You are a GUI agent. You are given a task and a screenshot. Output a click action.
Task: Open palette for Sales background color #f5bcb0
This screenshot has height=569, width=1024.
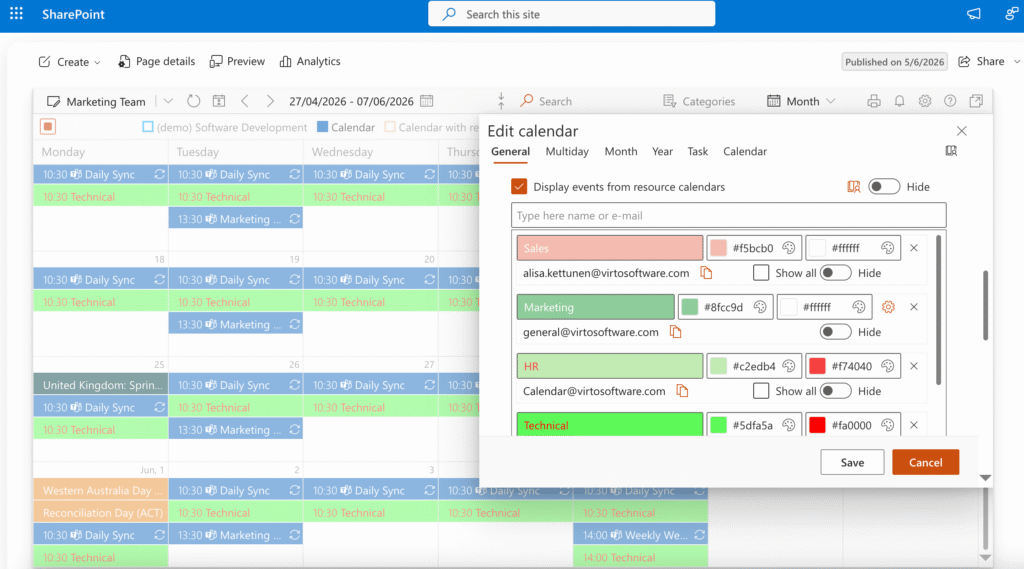tap(789, 248)
